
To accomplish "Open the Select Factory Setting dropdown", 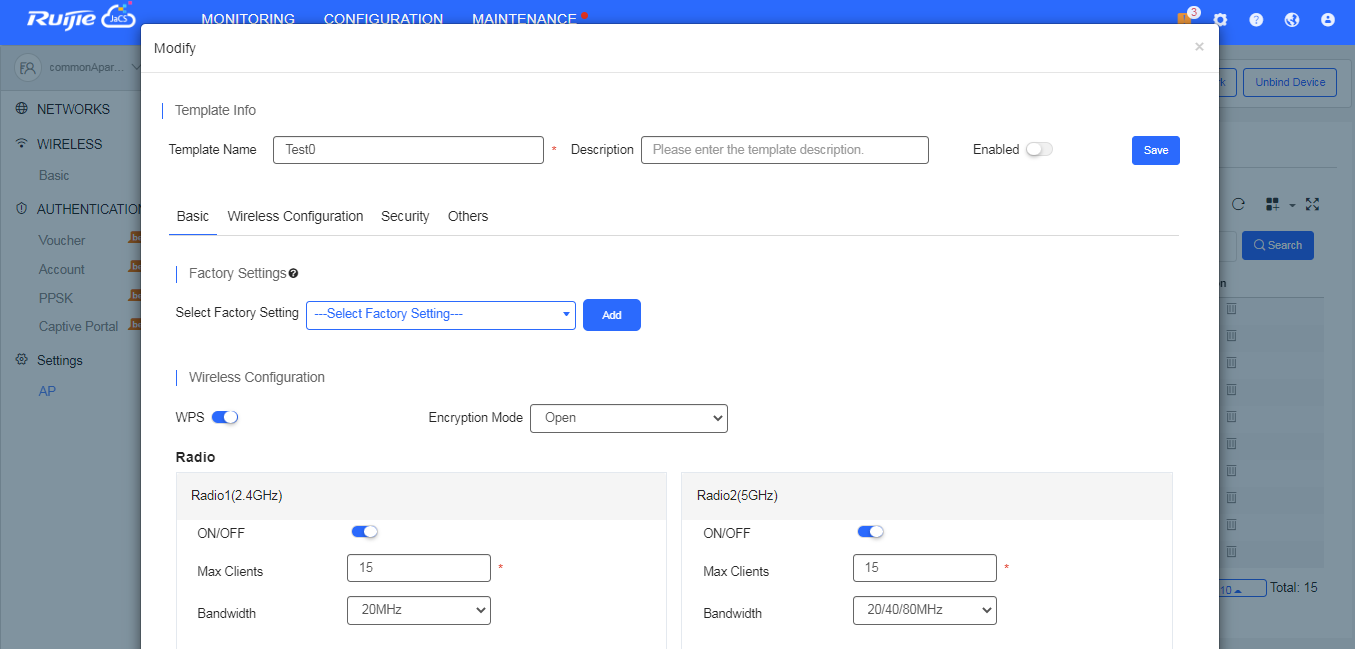I will tap(440, 314).
